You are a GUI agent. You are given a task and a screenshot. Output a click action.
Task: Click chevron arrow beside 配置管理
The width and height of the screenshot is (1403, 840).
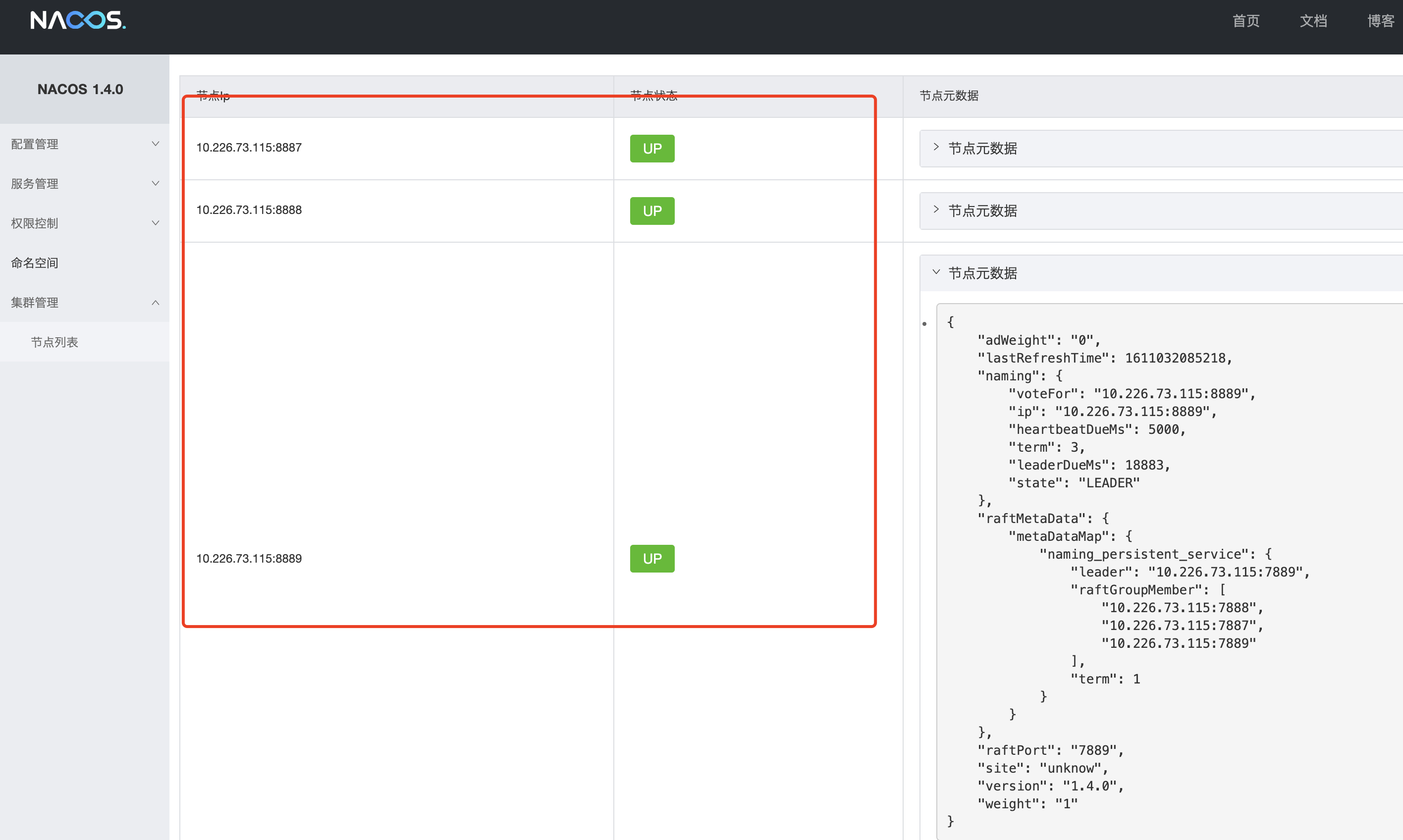pyautogui.click(x=155, y=144)
